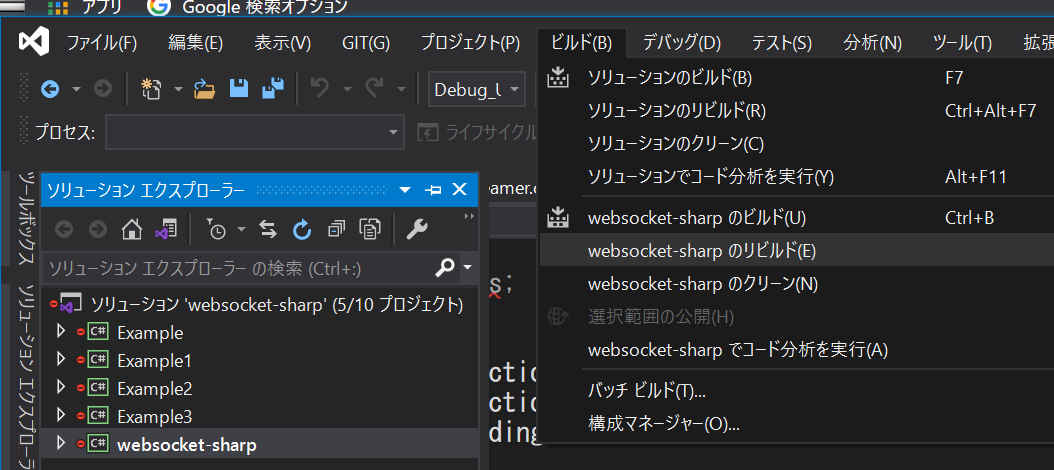This screenshot has width=1054, height=470.
Task: Click the Show All Files icon
Action: 370,230
